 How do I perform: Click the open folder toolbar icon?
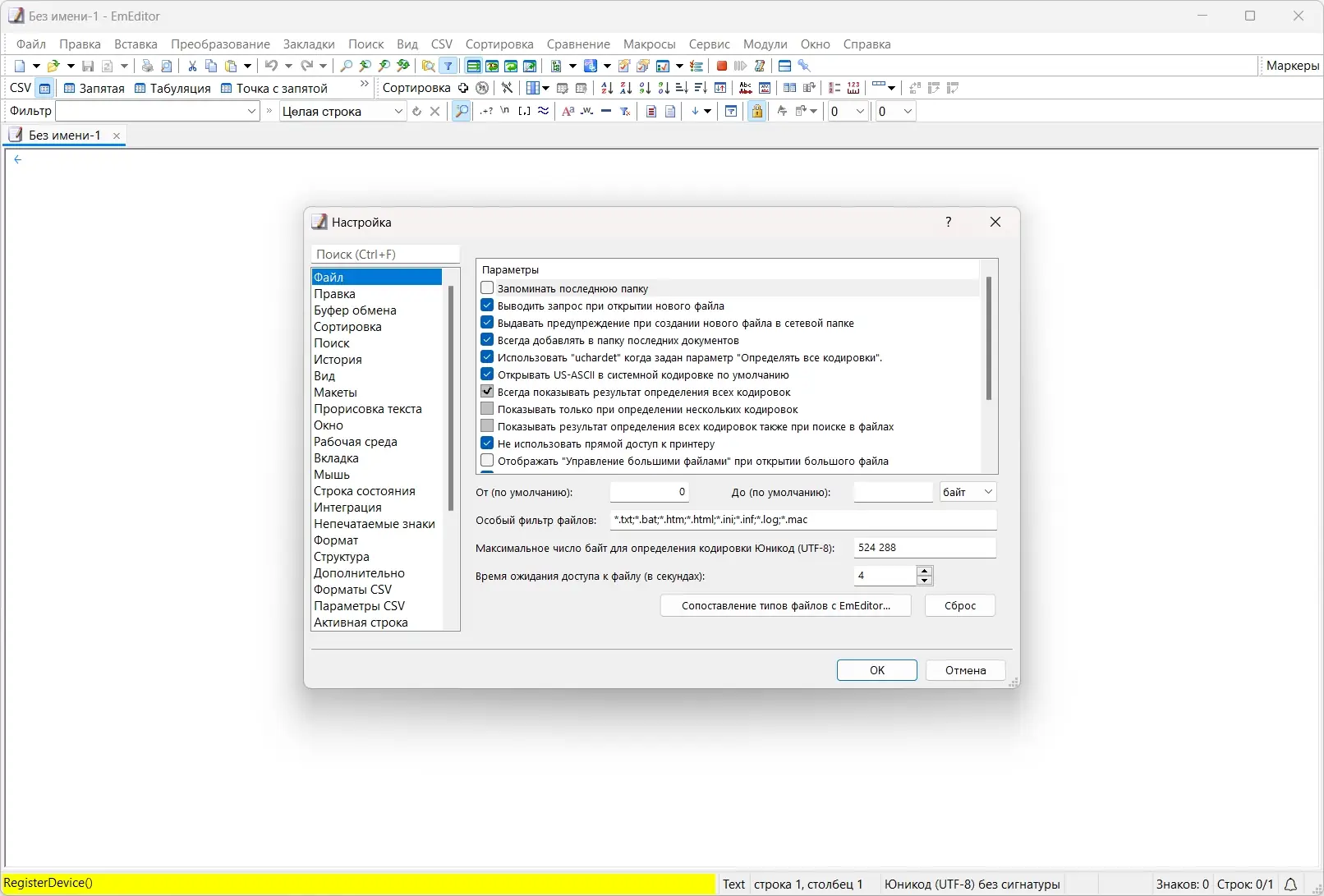coord(53,66)
